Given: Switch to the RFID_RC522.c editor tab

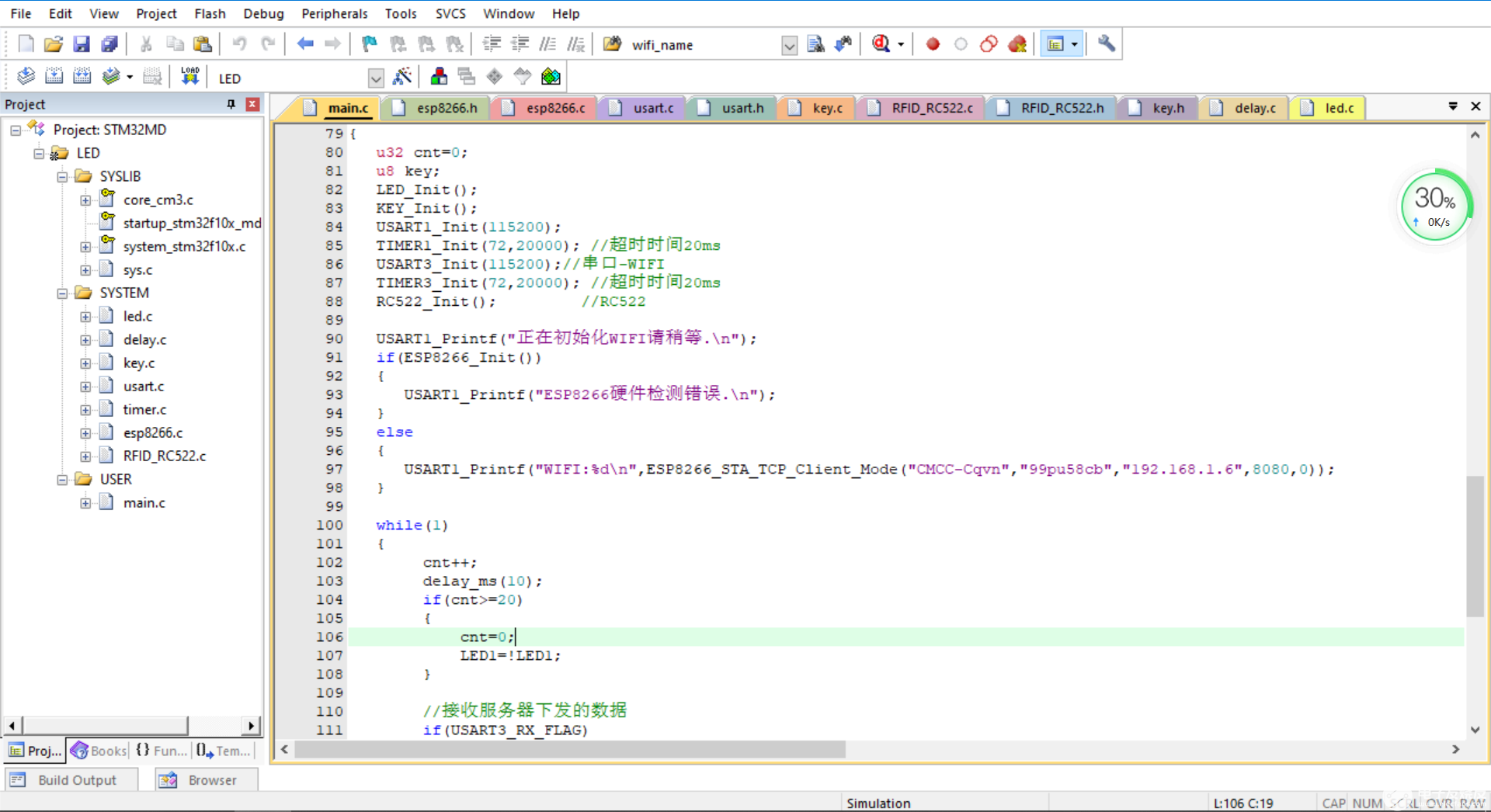Looking at the screenshot, I should (x=931, y=108).
